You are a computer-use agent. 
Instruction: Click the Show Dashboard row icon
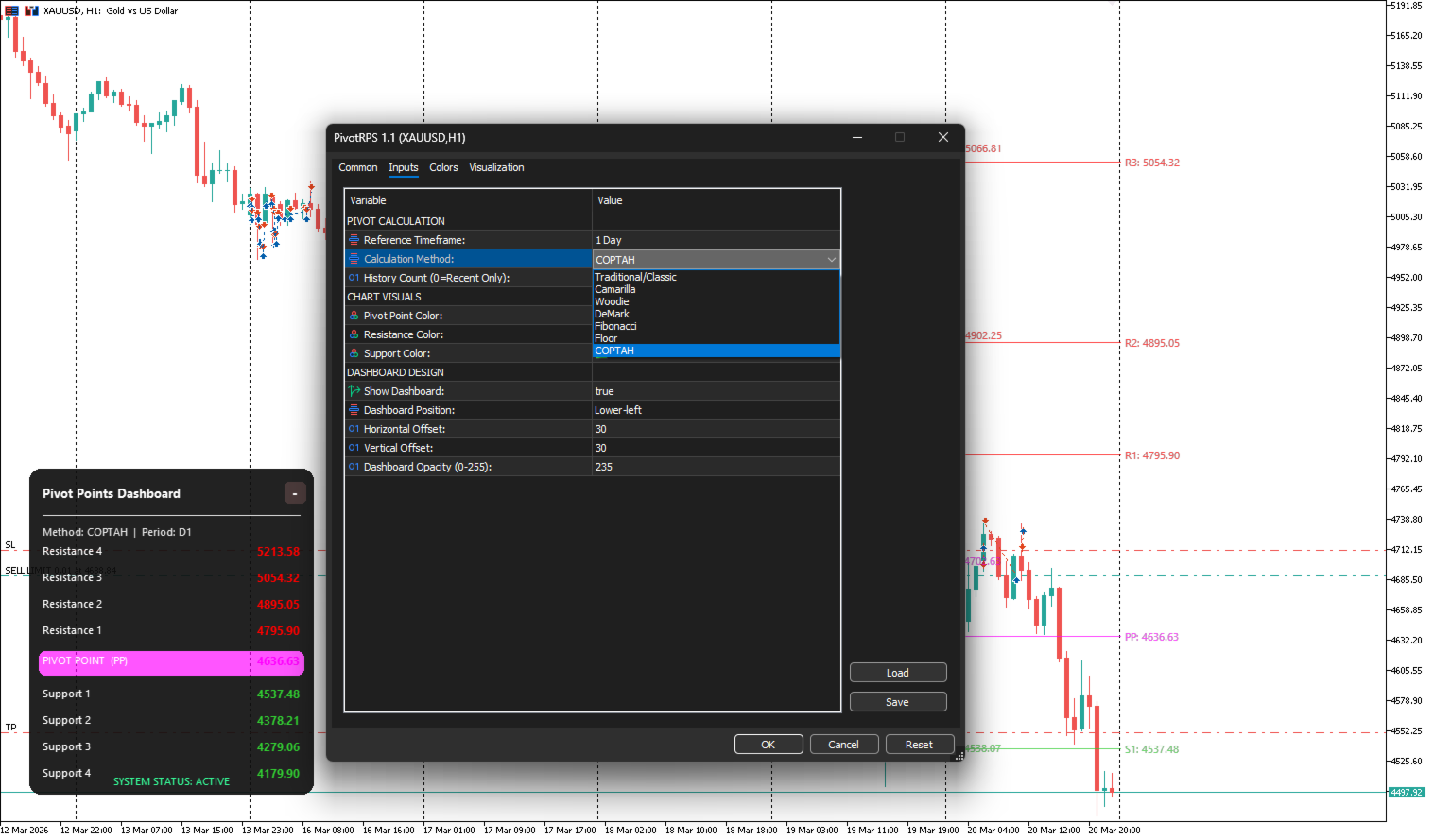(x=354, y=391)
